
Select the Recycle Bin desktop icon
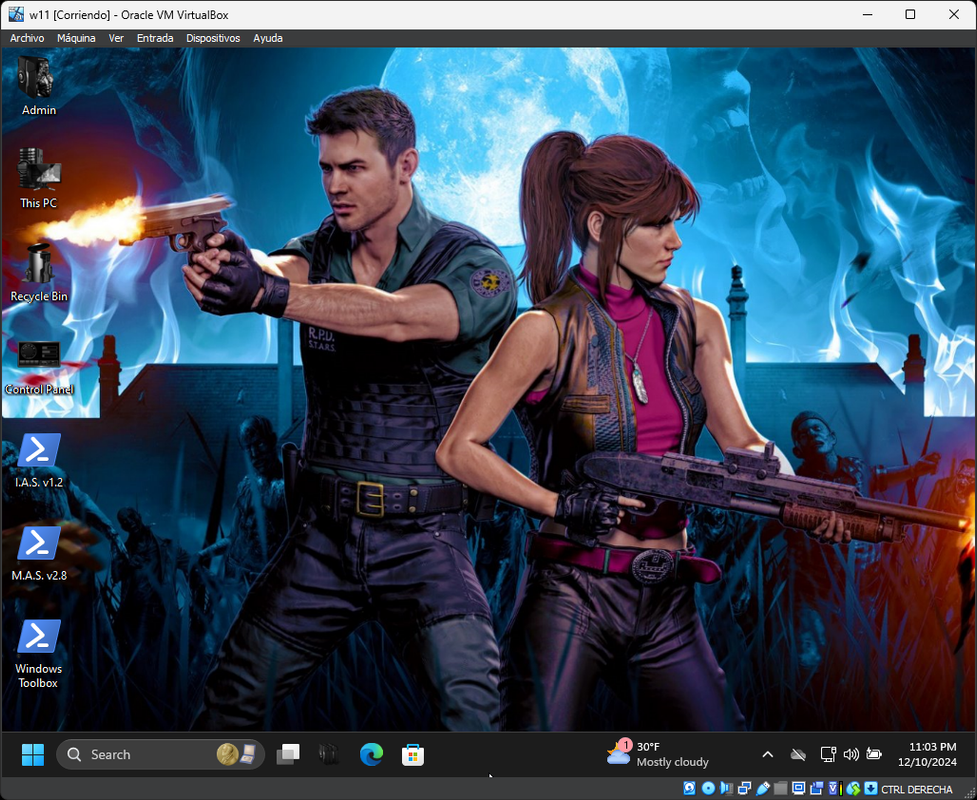(x=39, y=272)
